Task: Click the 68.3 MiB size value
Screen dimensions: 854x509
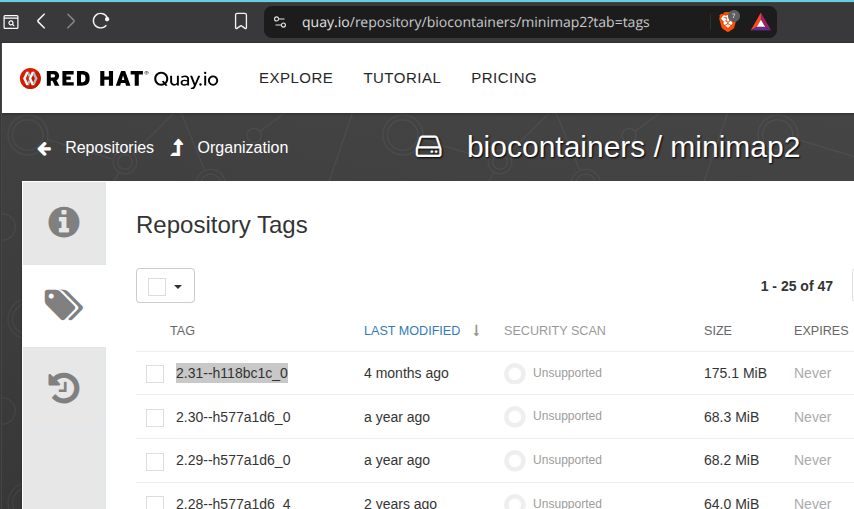Action: click(731, 417)
